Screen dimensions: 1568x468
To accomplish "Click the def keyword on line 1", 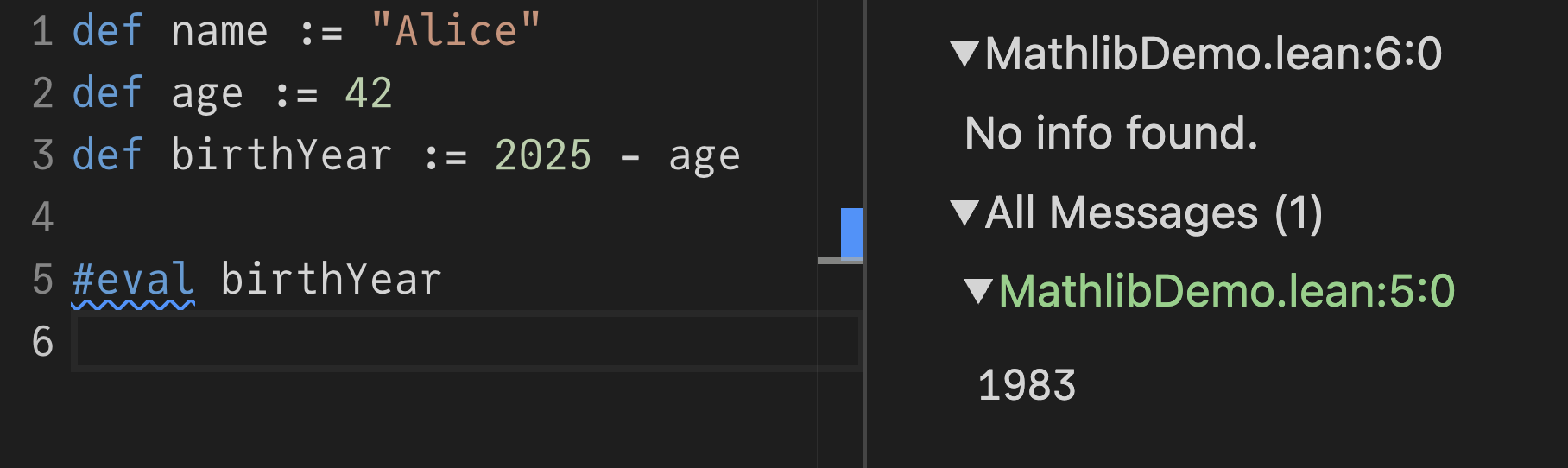I will (107, 32).
